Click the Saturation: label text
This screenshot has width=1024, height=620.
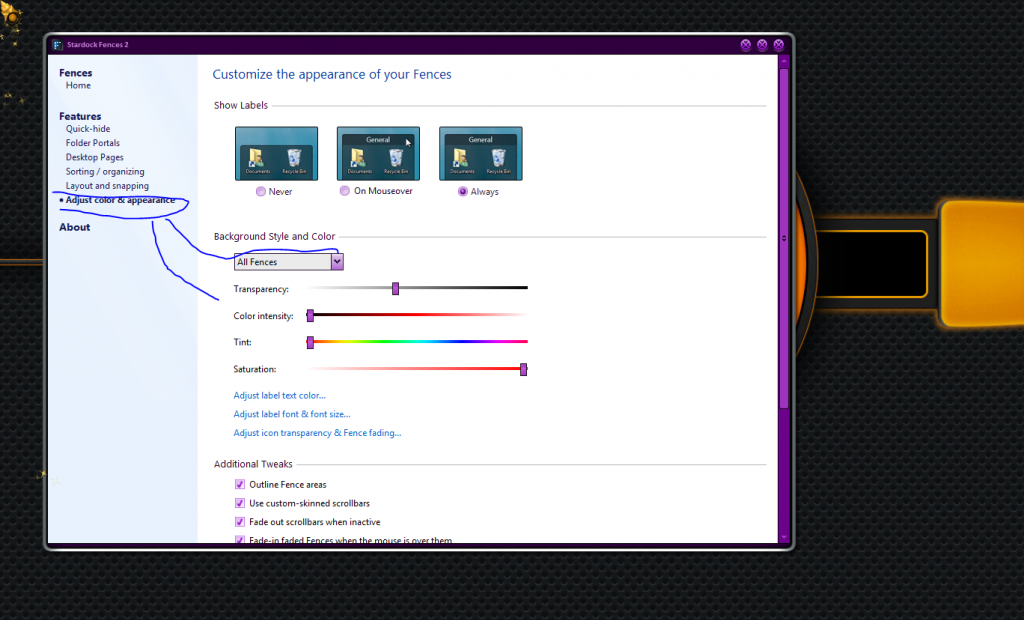(x=255, y=369)
